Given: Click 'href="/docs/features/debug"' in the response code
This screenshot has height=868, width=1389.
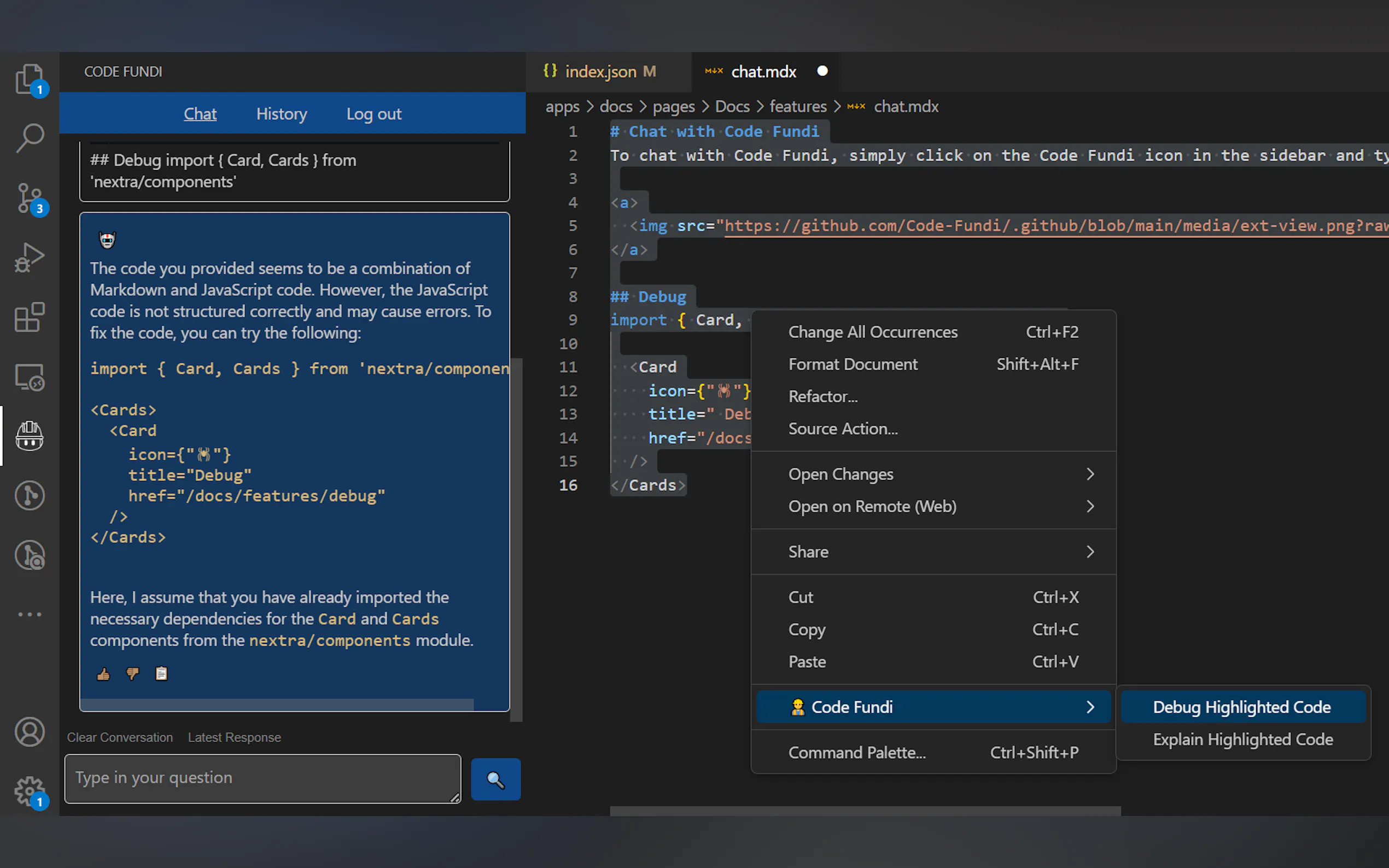Looking at the screenshot, I should point(256,496).
